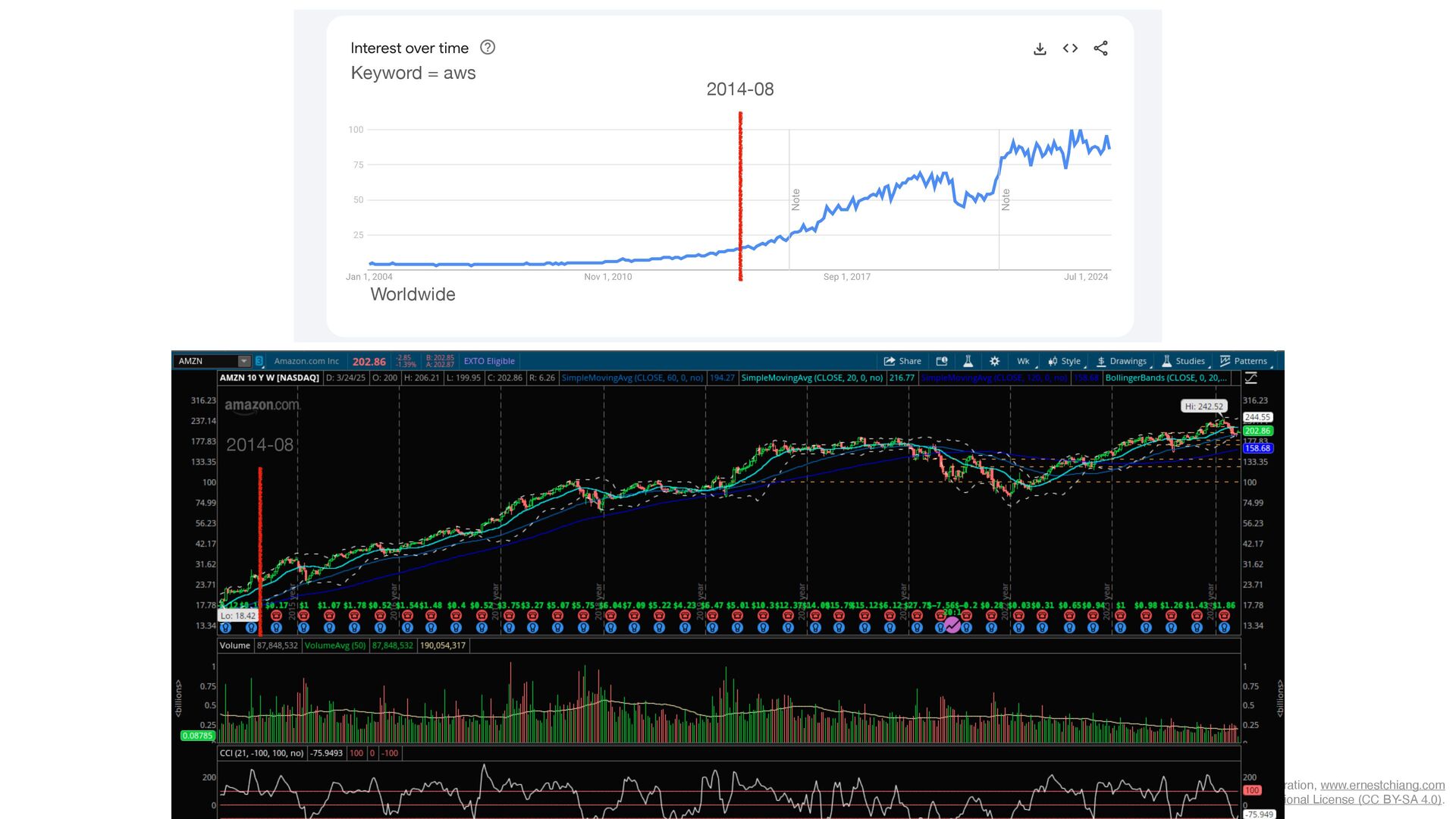Share the Google Trends chart

pos(1100,49)
